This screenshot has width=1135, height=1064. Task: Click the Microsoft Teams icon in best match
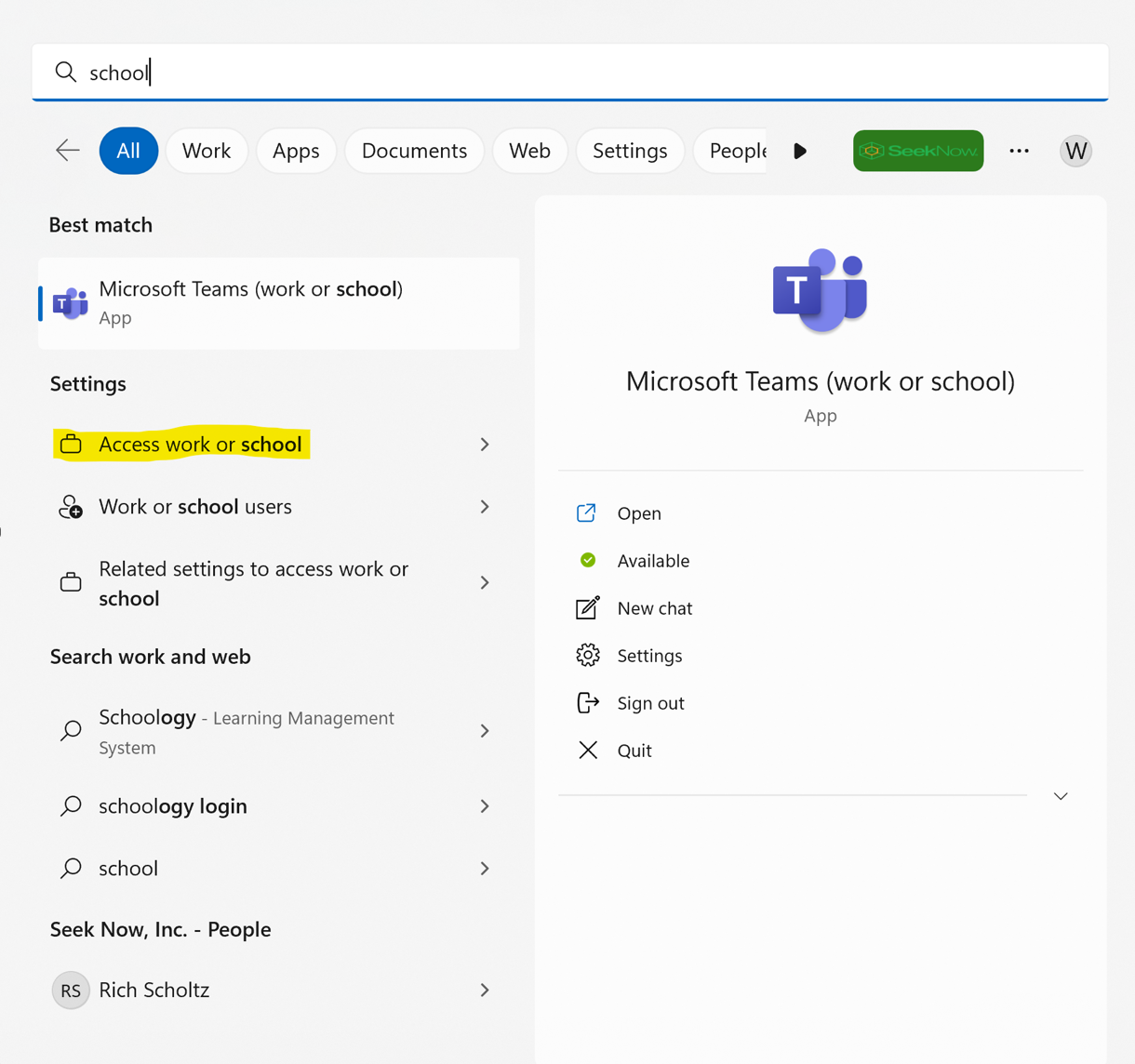pyautogui.click(x=70, y=303)
